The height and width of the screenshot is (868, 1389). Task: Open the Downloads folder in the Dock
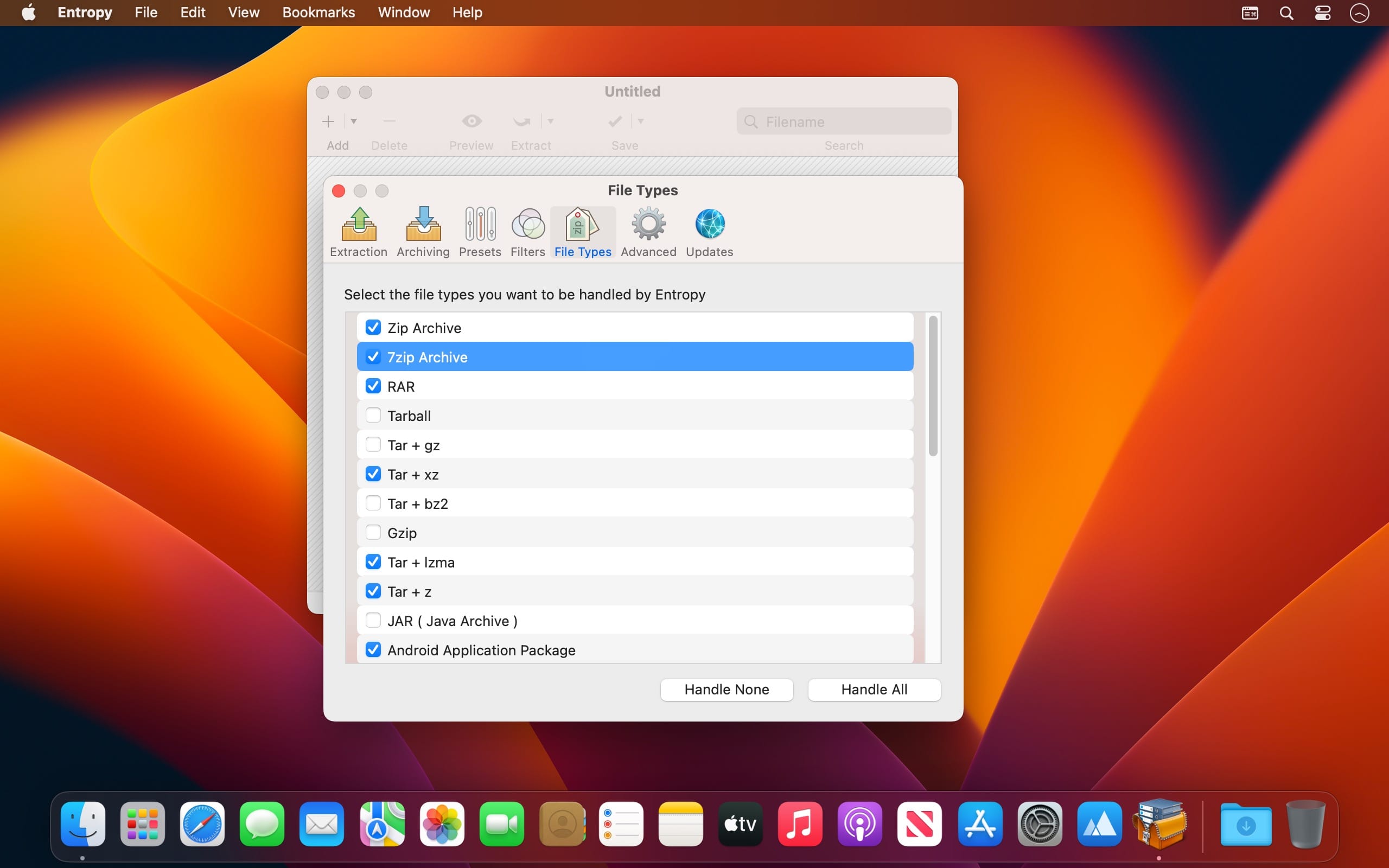(1246, 824)
